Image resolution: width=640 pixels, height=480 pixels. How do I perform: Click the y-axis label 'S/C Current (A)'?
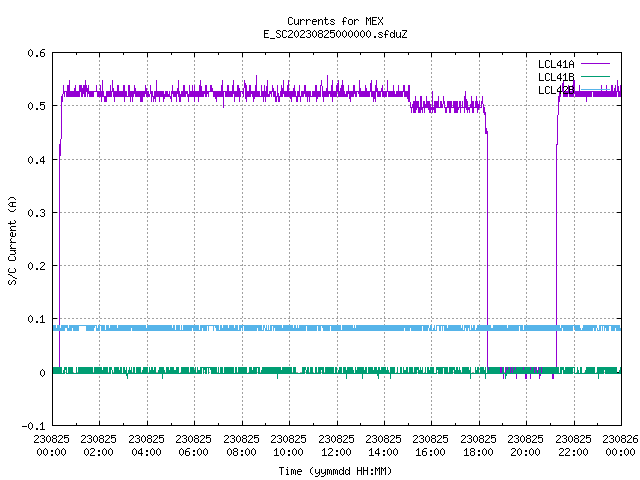pyautogui.click(x=13, y=240)
